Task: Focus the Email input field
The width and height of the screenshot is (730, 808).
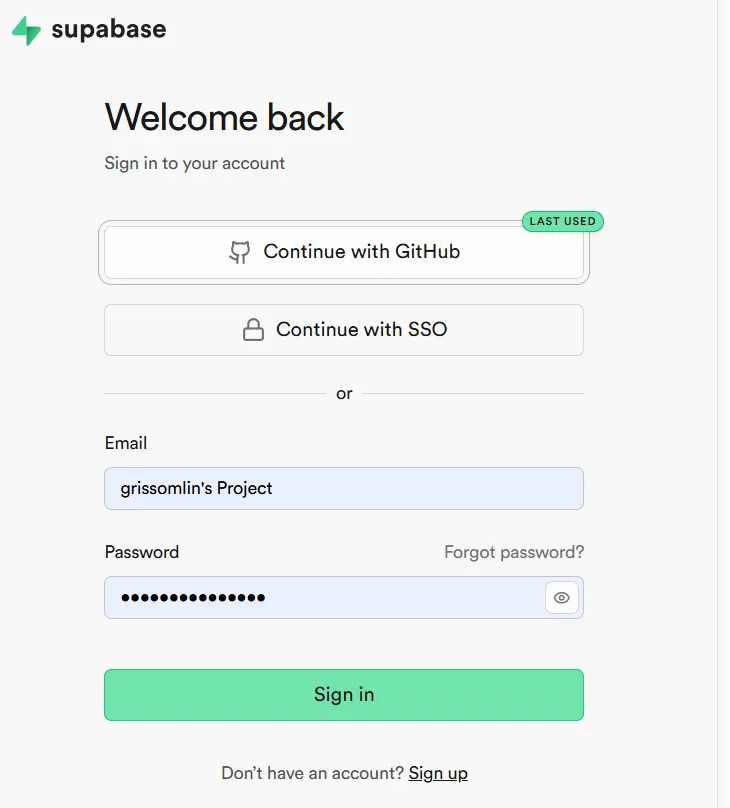Action: point(344,489)
